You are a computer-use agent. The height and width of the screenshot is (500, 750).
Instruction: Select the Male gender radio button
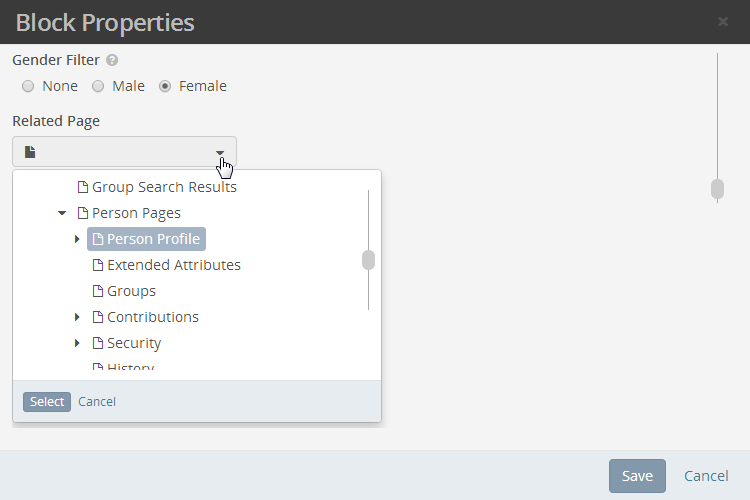(x=98, y=86)
